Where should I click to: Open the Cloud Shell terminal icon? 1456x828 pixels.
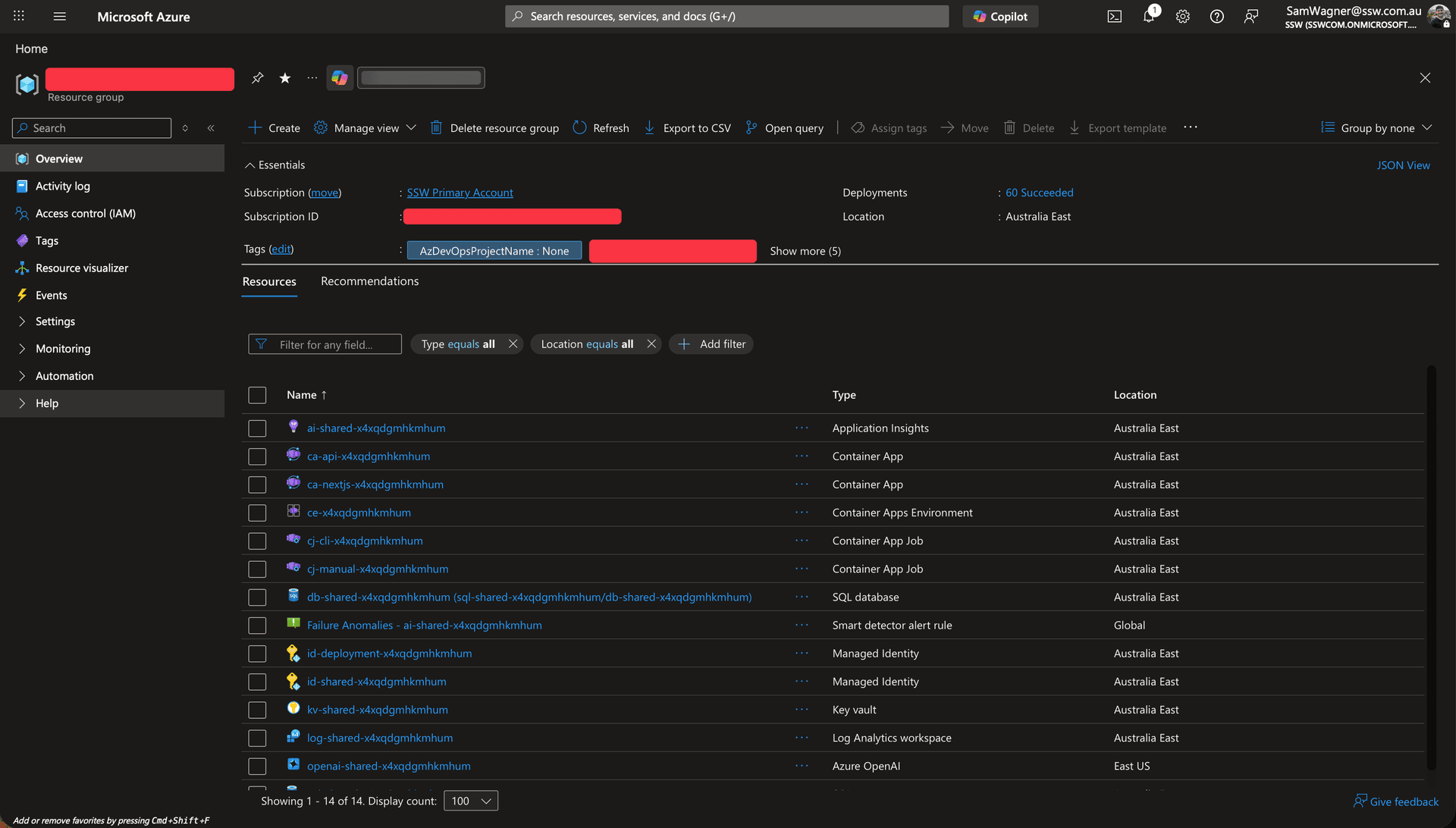(x=1114, y=17)
